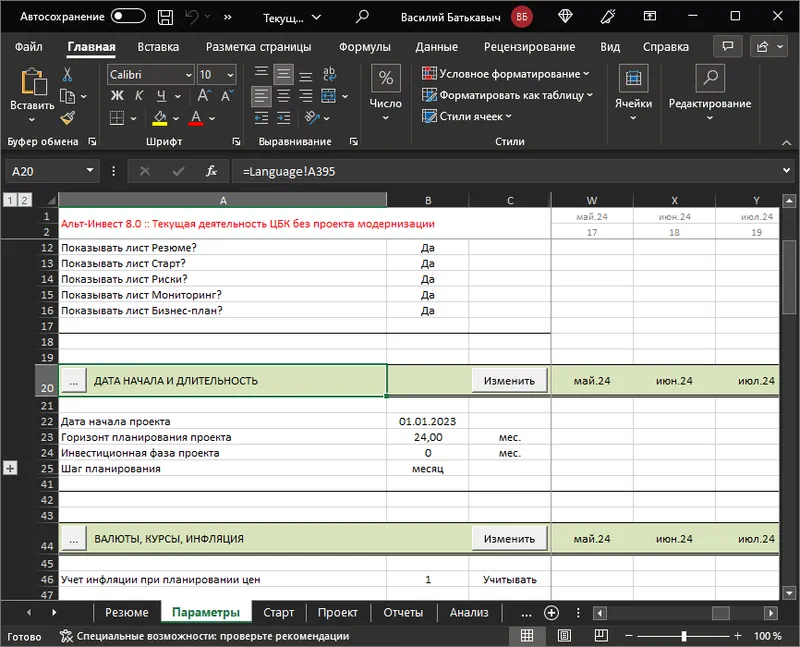The width and height of the screenshot is (800, 647).
Task: Open the Число percent group
Action: pyautogui.click(x=386, y=93)
